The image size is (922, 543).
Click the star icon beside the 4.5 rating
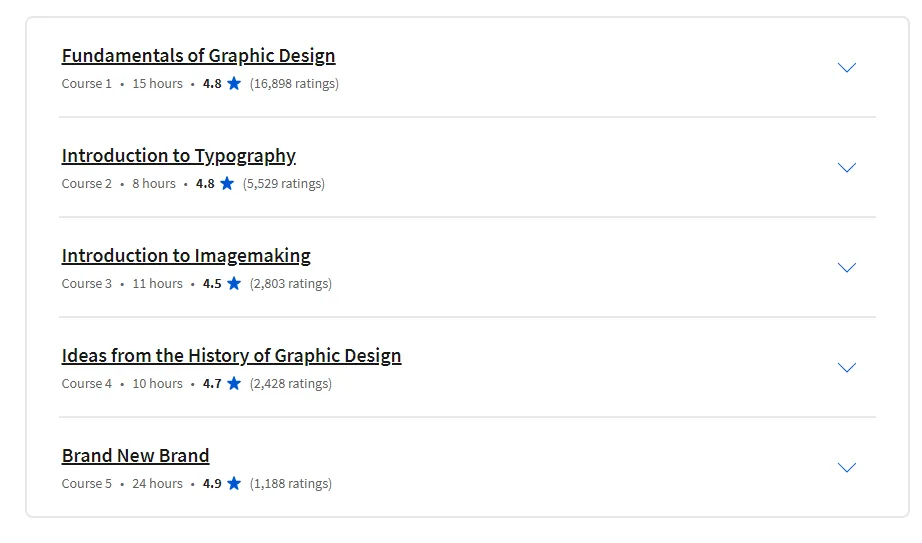tap(234, 284)
